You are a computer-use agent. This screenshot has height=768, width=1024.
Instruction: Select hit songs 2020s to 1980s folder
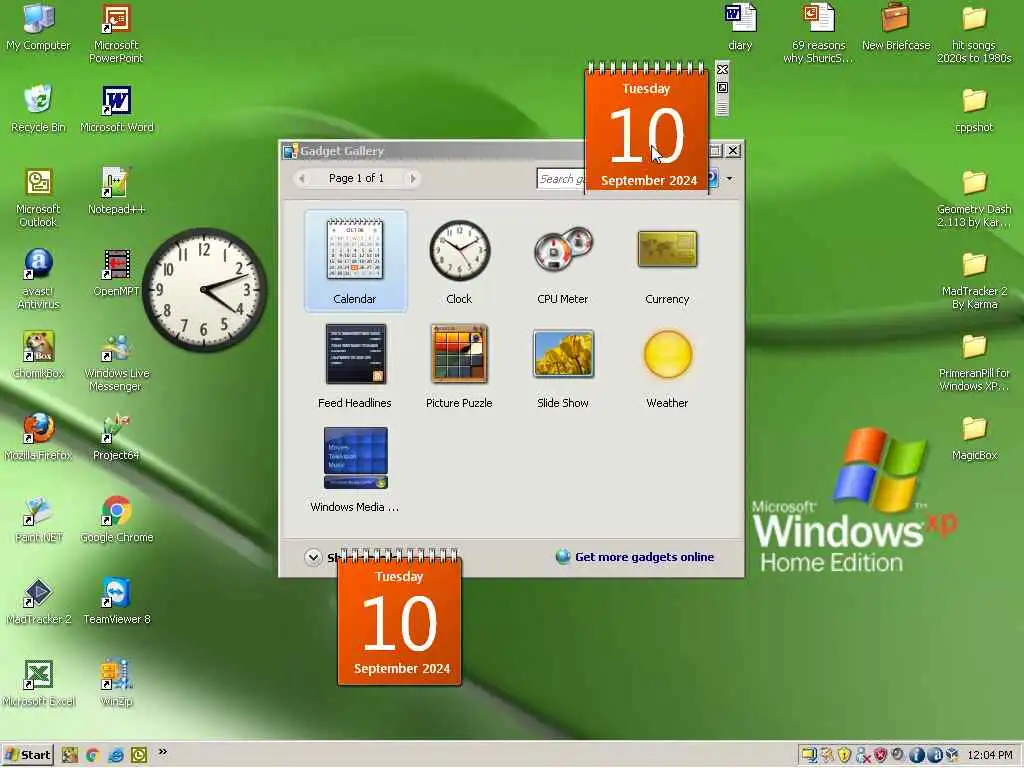click(974, 34)
